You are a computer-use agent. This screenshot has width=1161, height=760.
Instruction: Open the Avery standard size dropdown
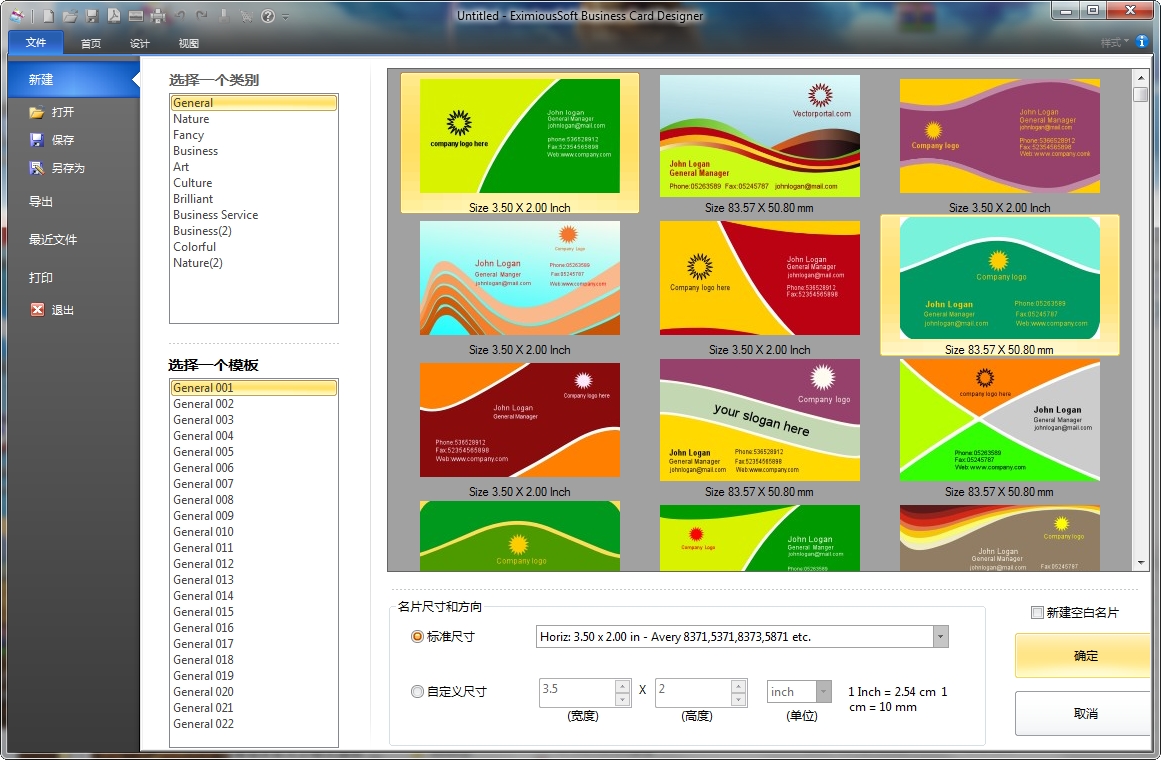[x=938, y=636]
